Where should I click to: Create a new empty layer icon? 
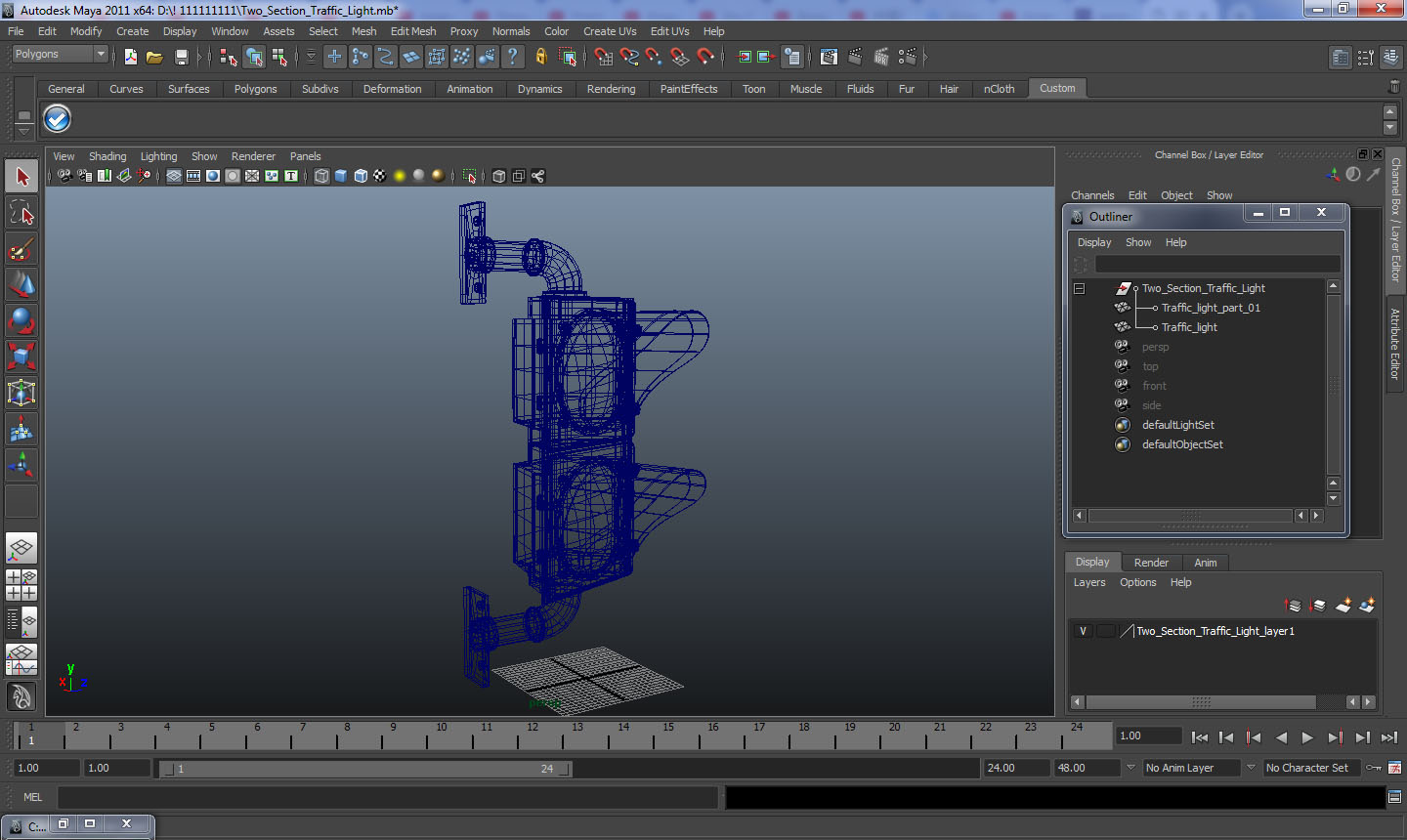point(1343,606)
